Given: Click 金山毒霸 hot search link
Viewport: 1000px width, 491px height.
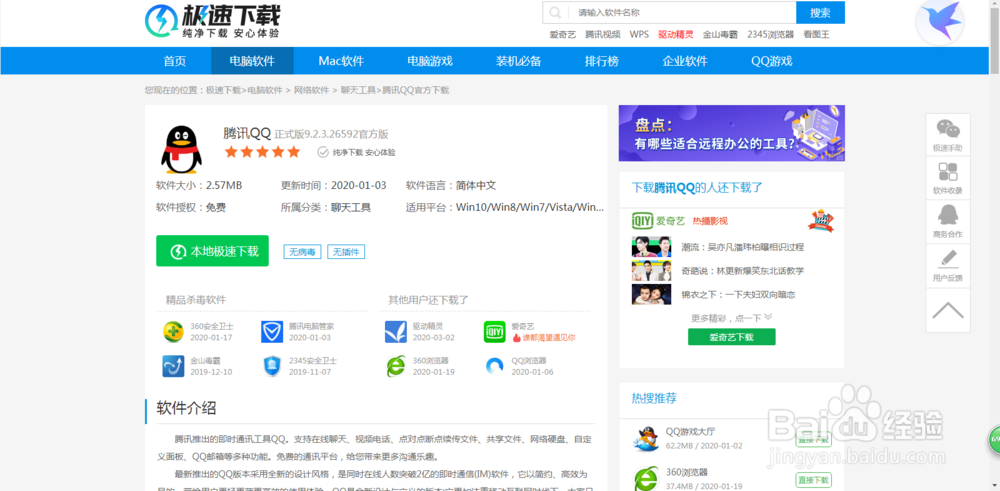Looking at the screenshot, I should click(x=720, y=34).
